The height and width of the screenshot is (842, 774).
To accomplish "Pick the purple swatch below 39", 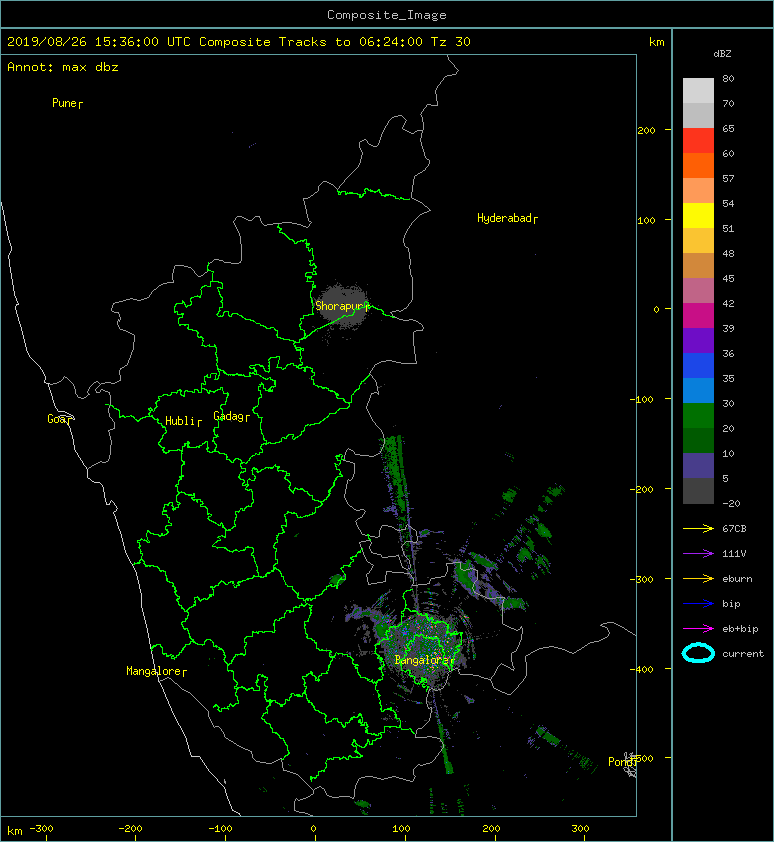I will click(x=698, y=340).
